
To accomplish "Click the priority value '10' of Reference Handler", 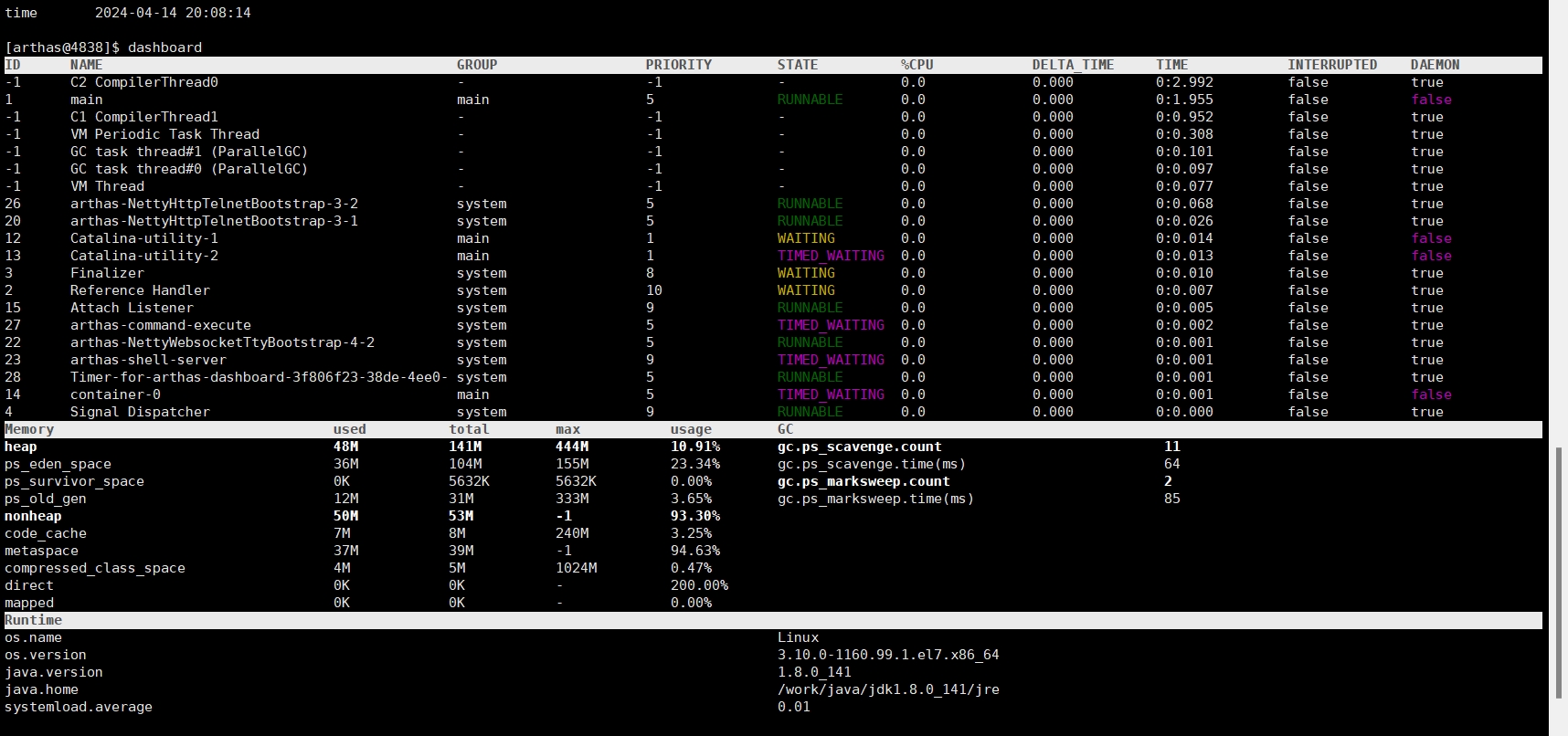I will click(x=654, y=290).
